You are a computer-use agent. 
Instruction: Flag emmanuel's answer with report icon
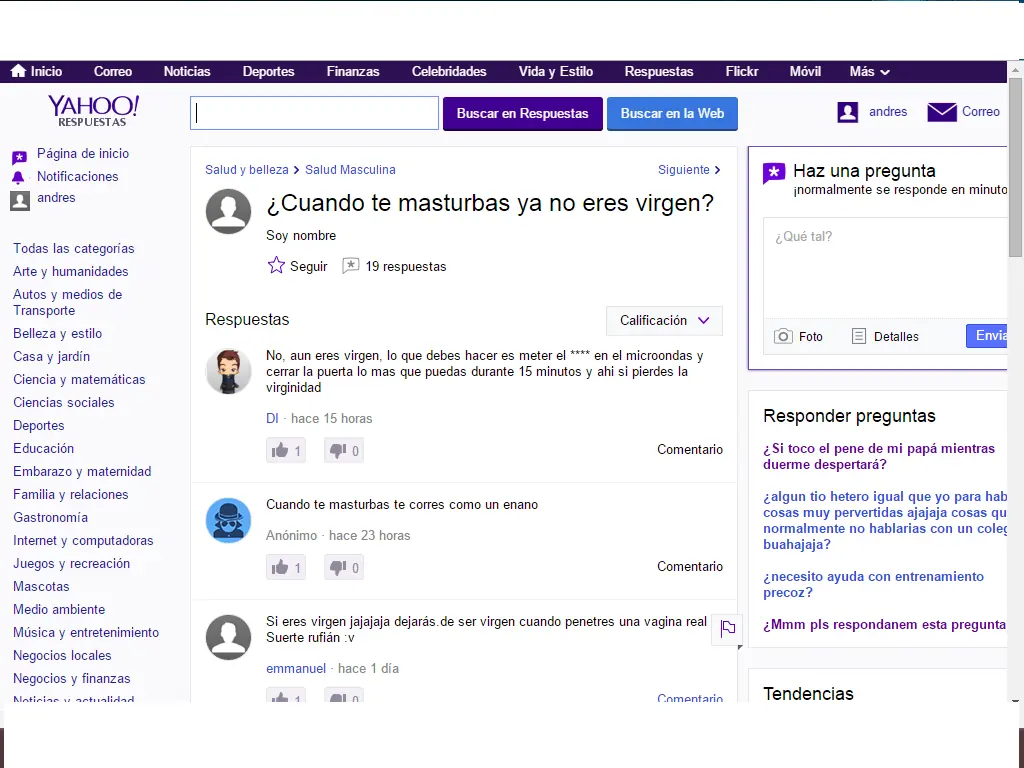point(728,629)
